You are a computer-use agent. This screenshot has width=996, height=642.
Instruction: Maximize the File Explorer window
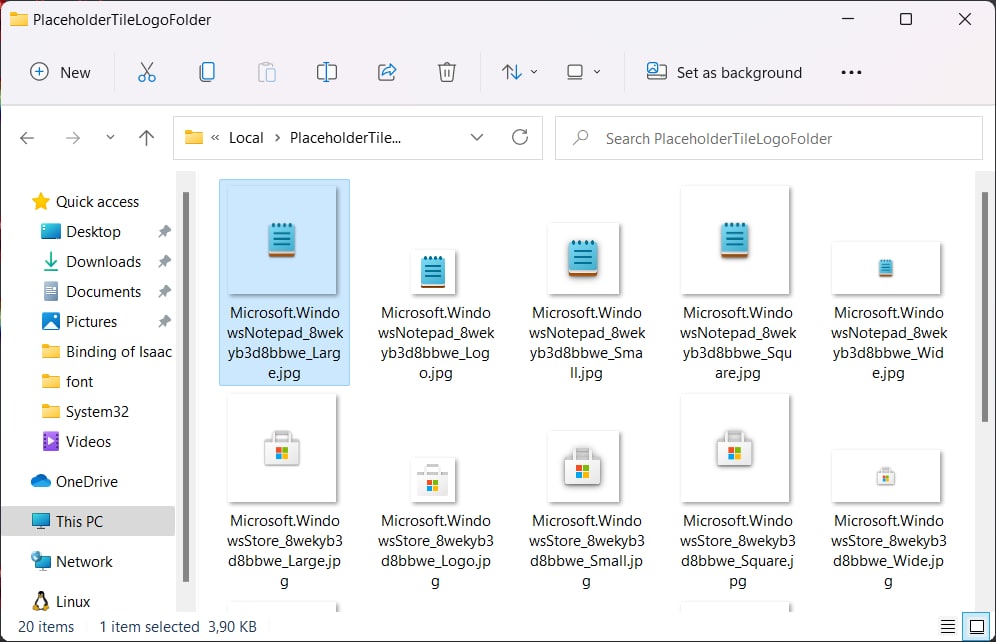tap(906, 19)
